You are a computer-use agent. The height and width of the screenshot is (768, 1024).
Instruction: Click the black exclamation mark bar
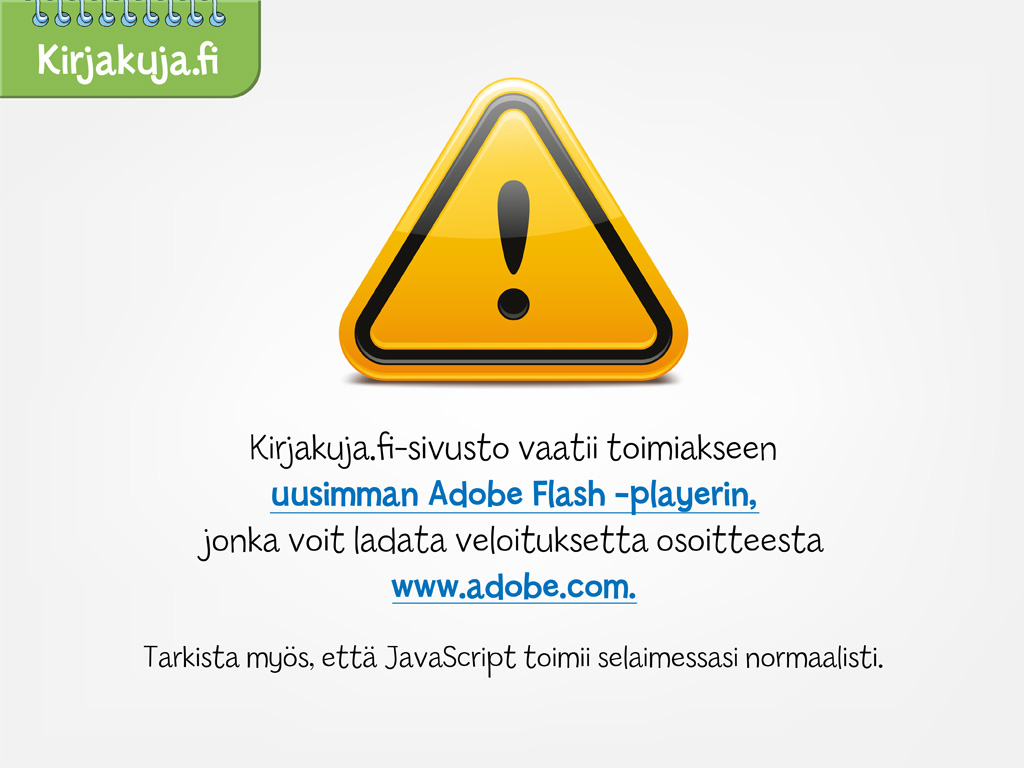pyautogui.click(x=513, y=227)
